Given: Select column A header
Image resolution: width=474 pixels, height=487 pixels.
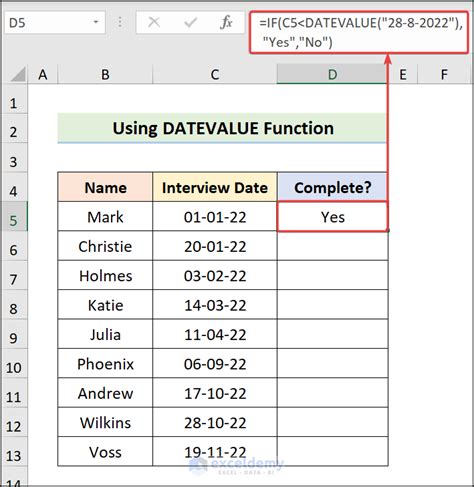Looking at the screenshot, I should click(x=43, y=74).
